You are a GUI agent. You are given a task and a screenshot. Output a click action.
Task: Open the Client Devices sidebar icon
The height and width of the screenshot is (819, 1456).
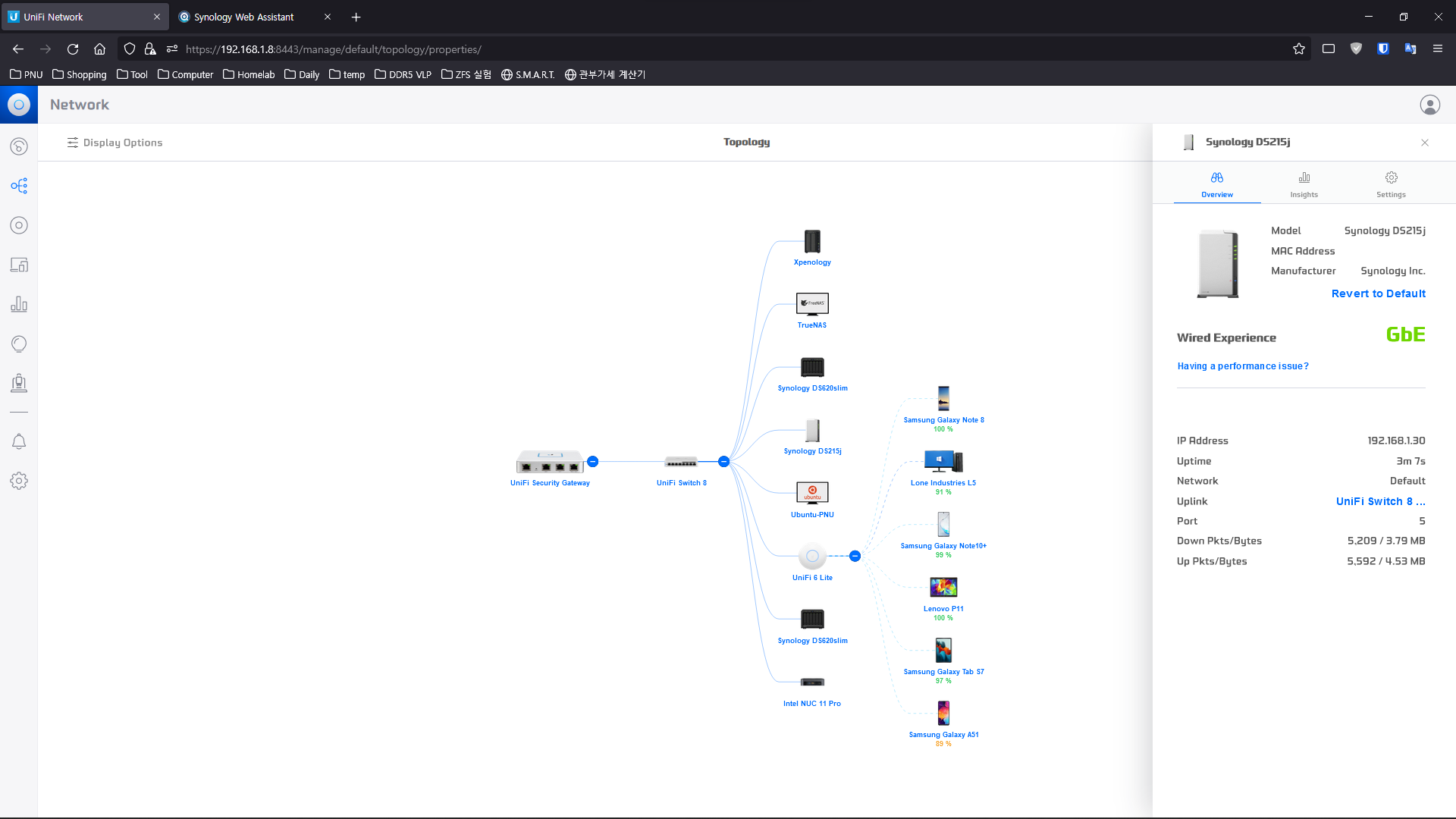tap(19, 265)
